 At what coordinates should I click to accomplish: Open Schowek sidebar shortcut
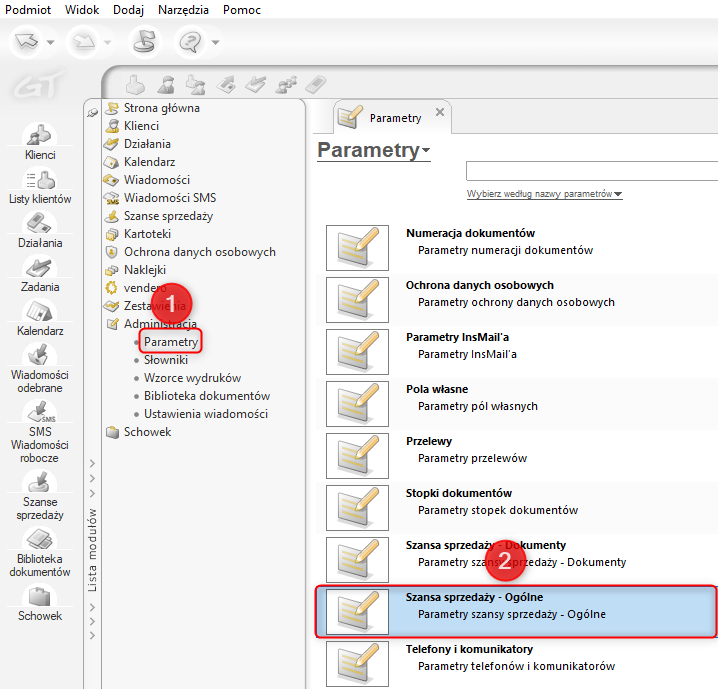point(40,603)
